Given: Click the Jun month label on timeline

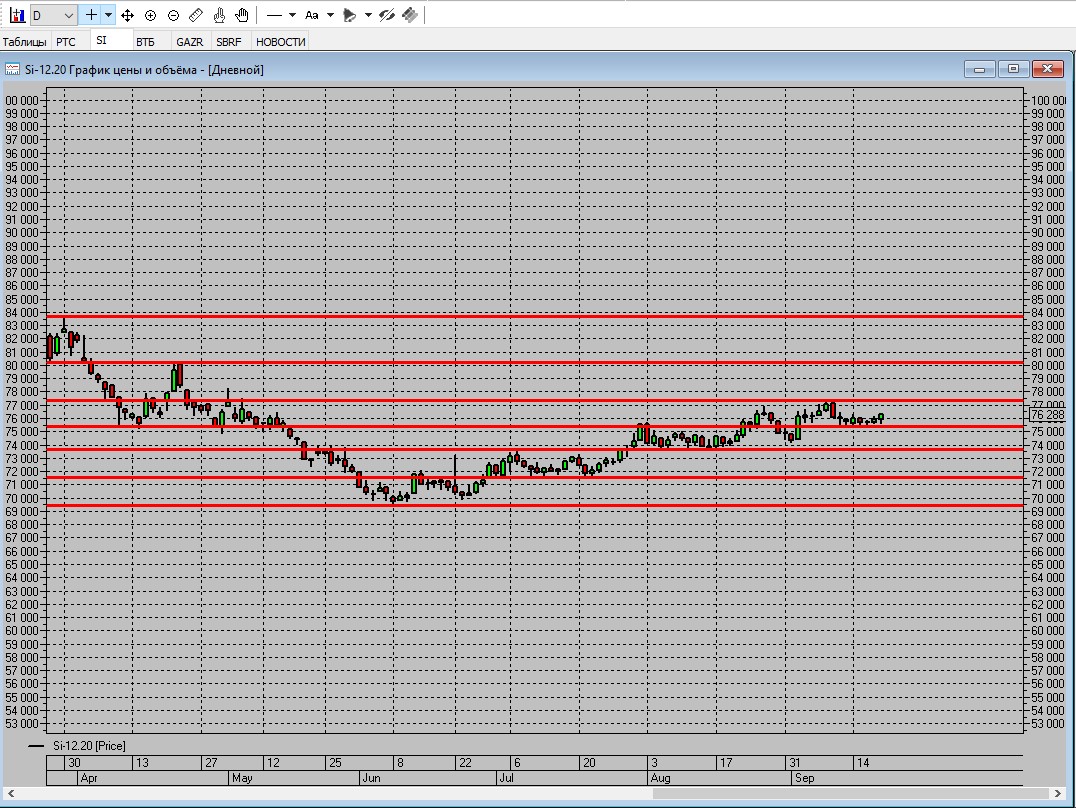Looking at the screenshot, I should pyautogui.click(x=371, y=778).
